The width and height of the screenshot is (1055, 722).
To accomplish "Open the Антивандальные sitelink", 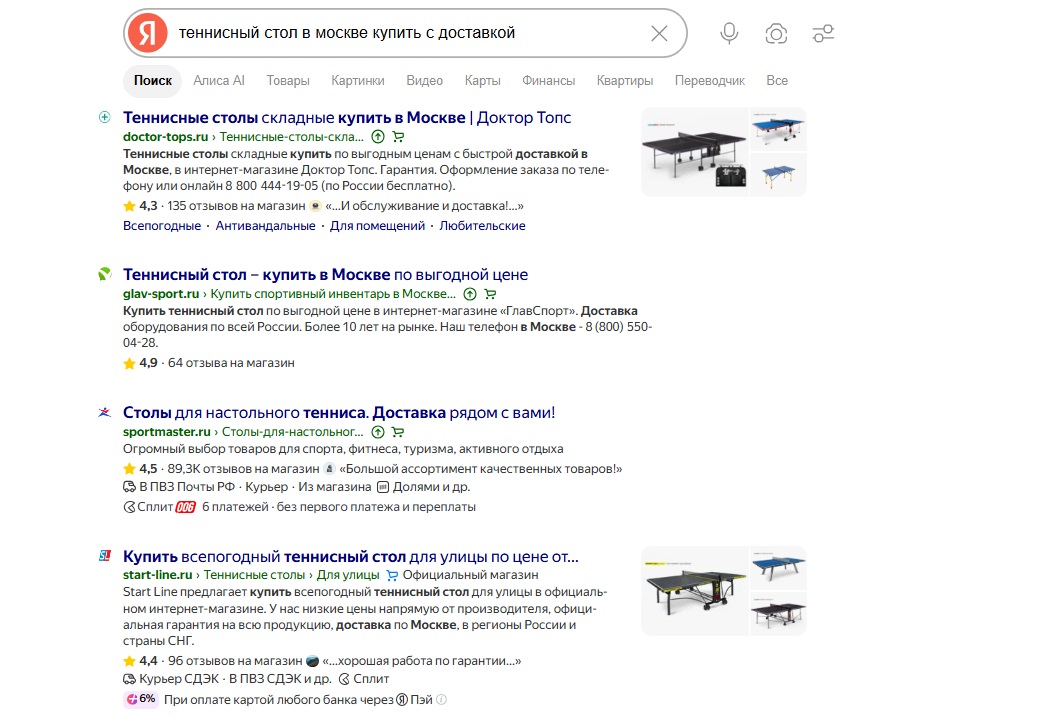I will (x=265, y=226).
